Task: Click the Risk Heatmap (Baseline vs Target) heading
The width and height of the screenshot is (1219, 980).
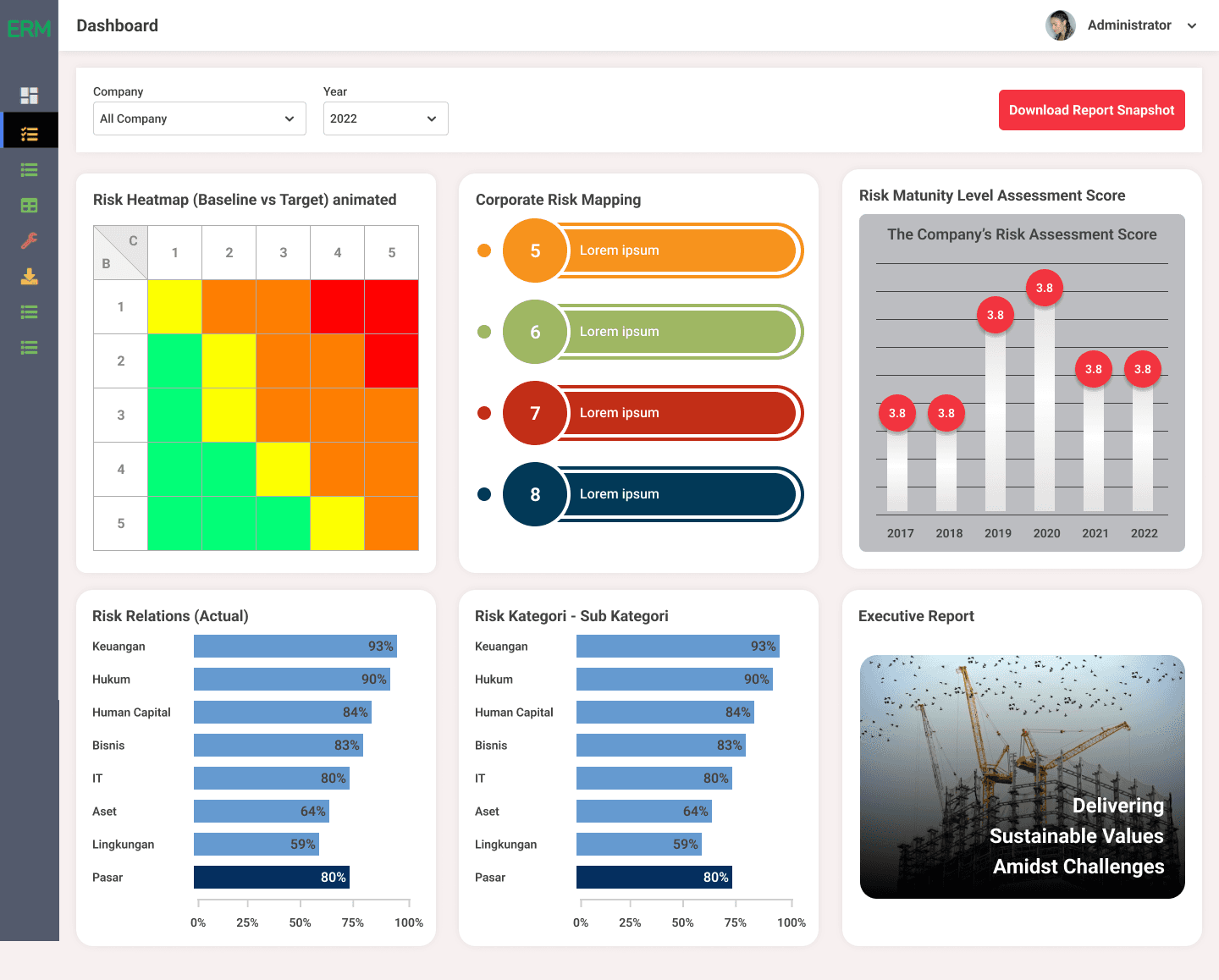Action: click(x=245, y=200)
